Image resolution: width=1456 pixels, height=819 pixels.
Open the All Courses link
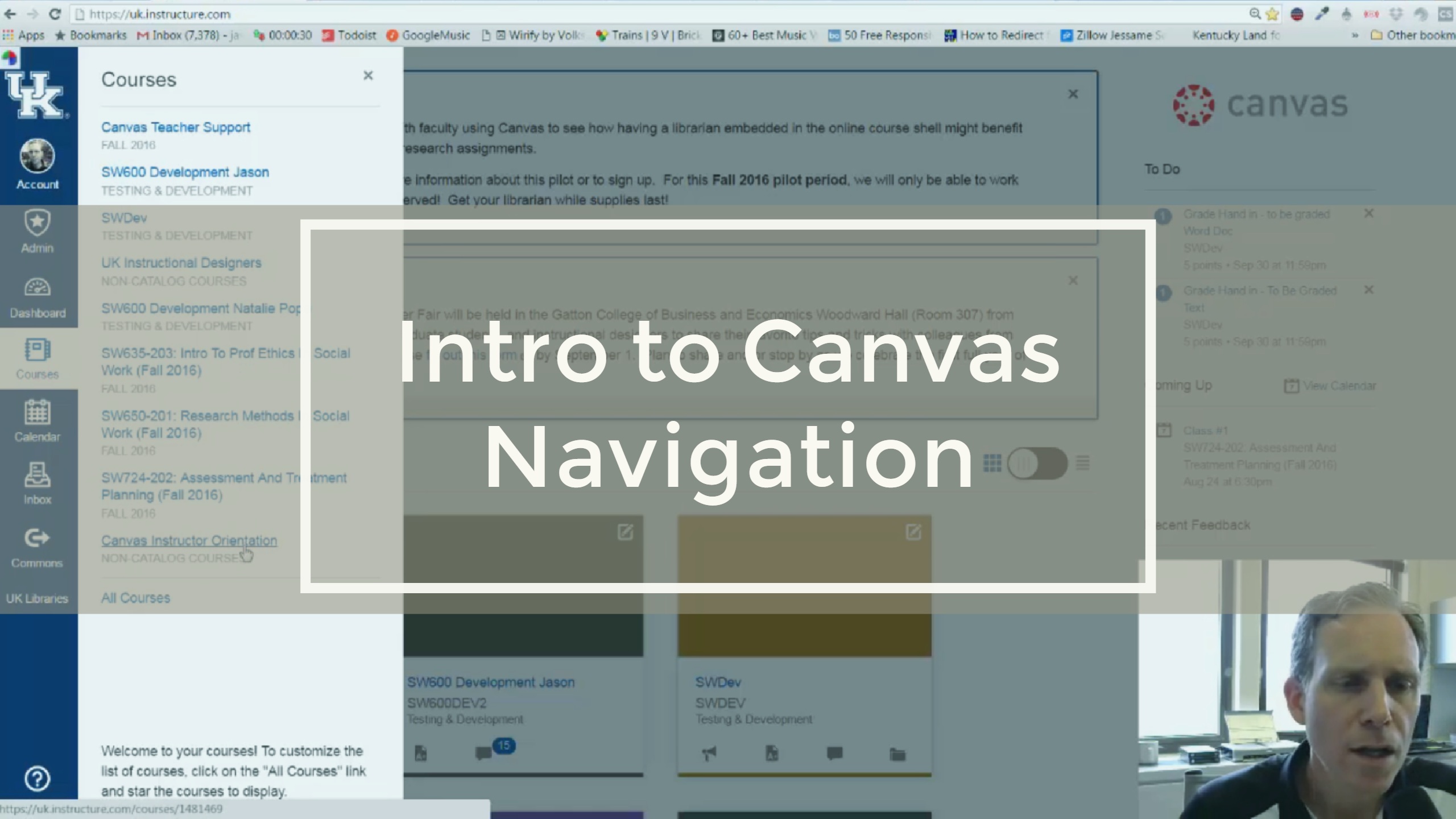tap(135, 597)
